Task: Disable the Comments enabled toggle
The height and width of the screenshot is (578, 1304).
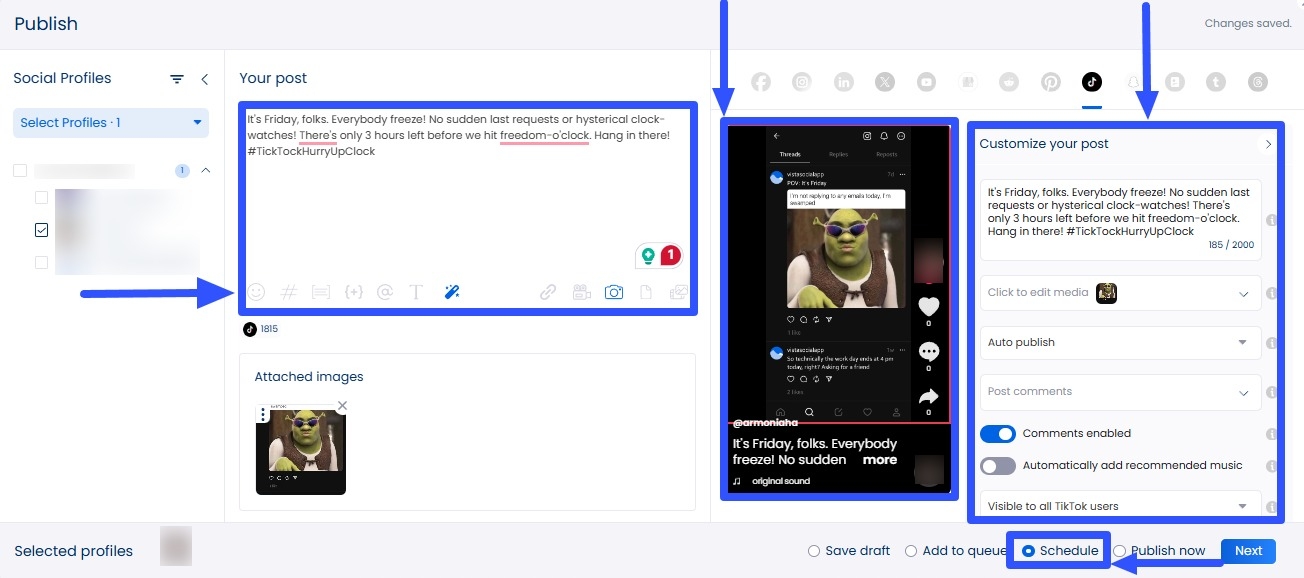Action: [x=997, y=433]
